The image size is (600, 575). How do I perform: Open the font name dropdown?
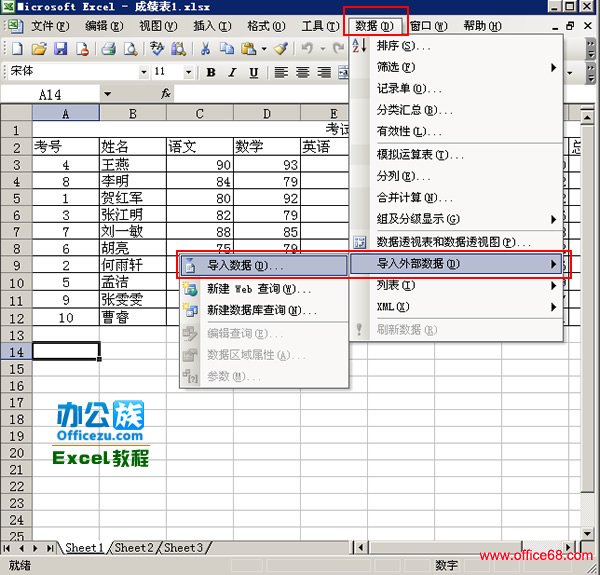coord(143,72)
